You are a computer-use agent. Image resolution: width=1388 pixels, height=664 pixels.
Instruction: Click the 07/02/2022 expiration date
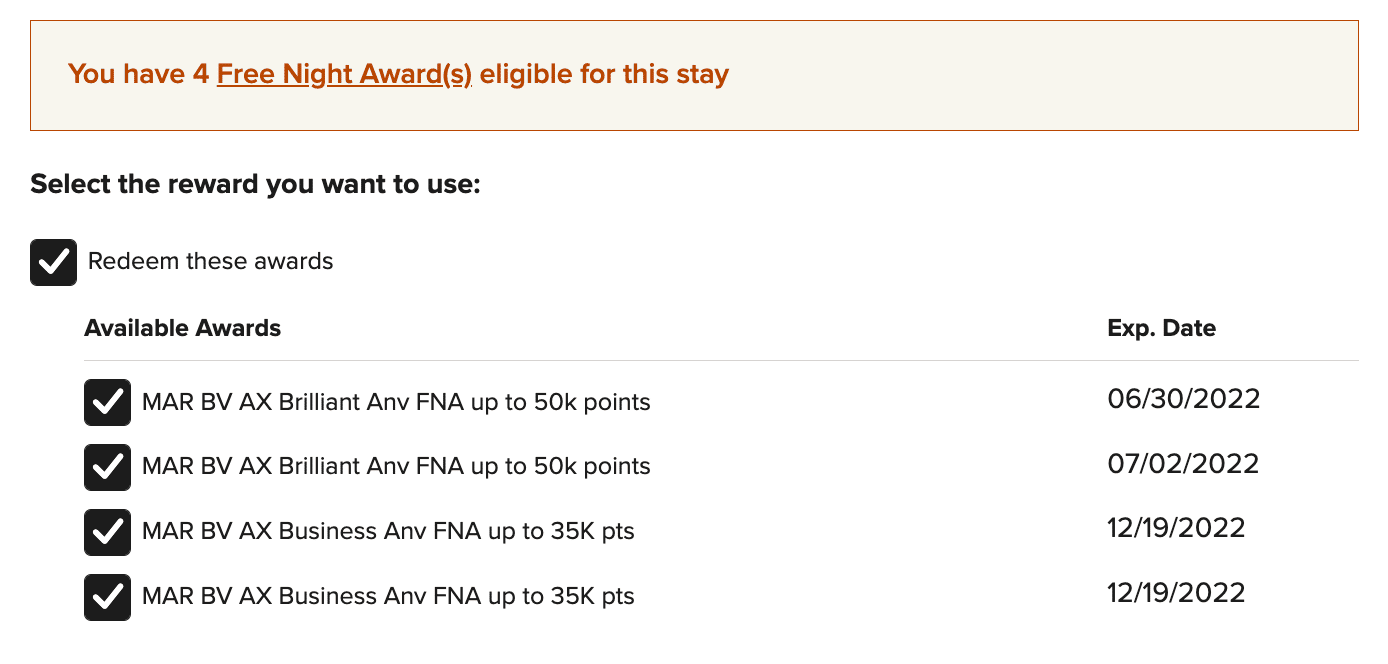1184,464
